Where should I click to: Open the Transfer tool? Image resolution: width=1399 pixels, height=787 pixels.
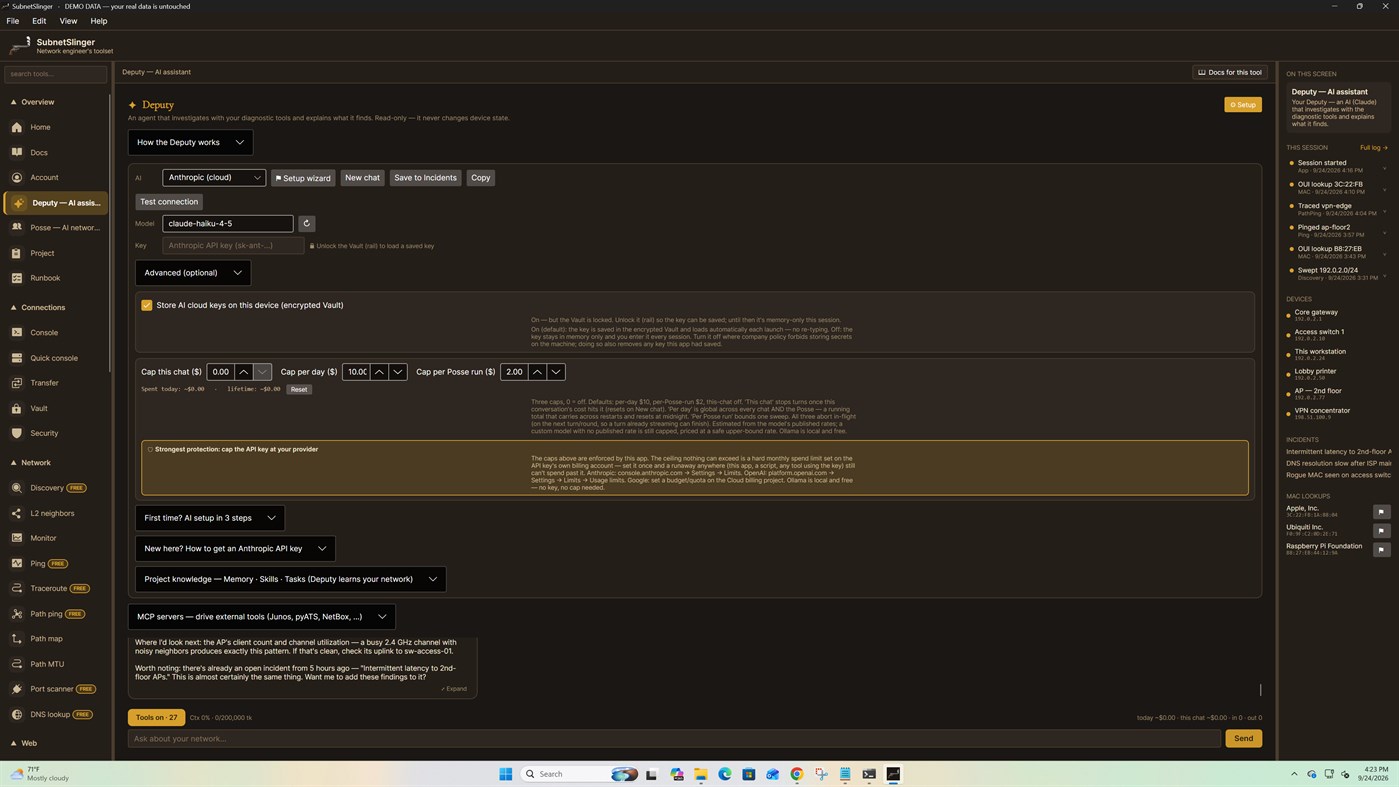(55, 383)
